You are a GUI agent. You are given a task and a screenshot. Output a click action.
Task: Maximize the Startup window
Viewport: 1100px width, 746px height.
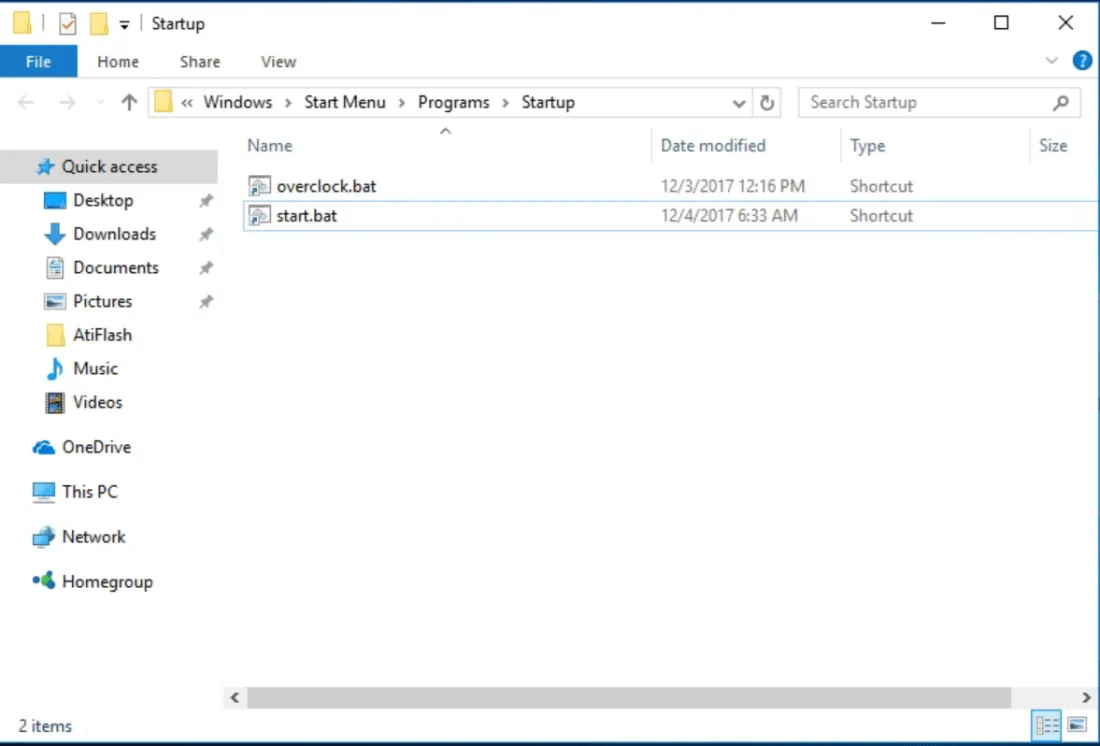1001,23
